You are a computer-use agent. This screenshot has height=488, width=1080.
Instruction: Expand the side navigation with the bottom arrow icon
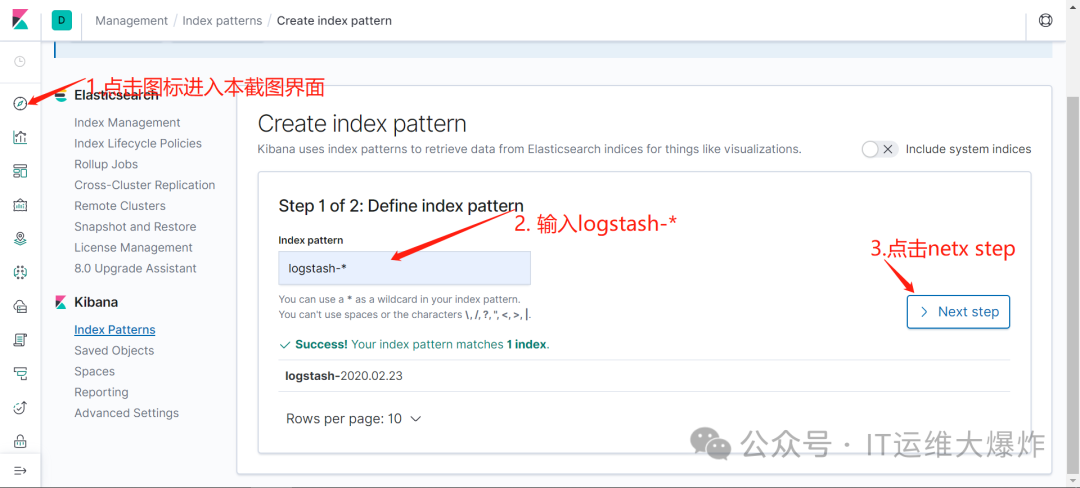20,471
